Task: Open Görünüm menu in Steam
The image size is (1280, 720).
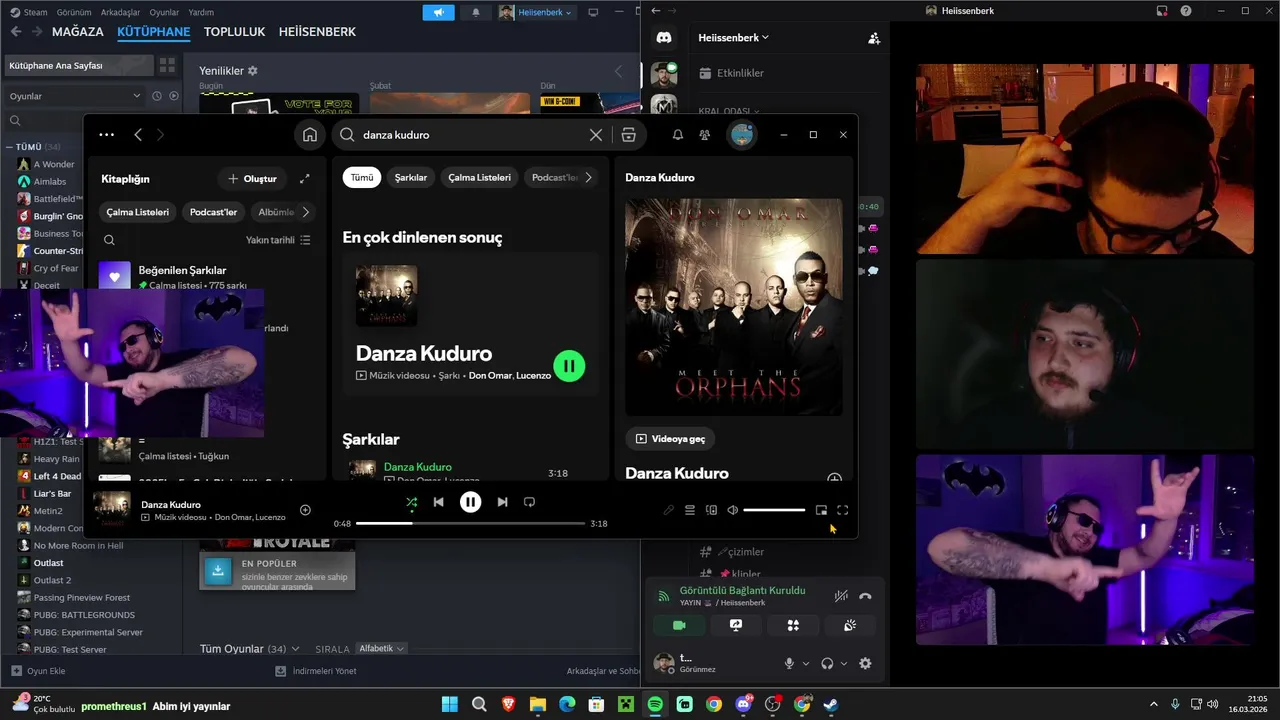Action: click(x=74, y=12)
